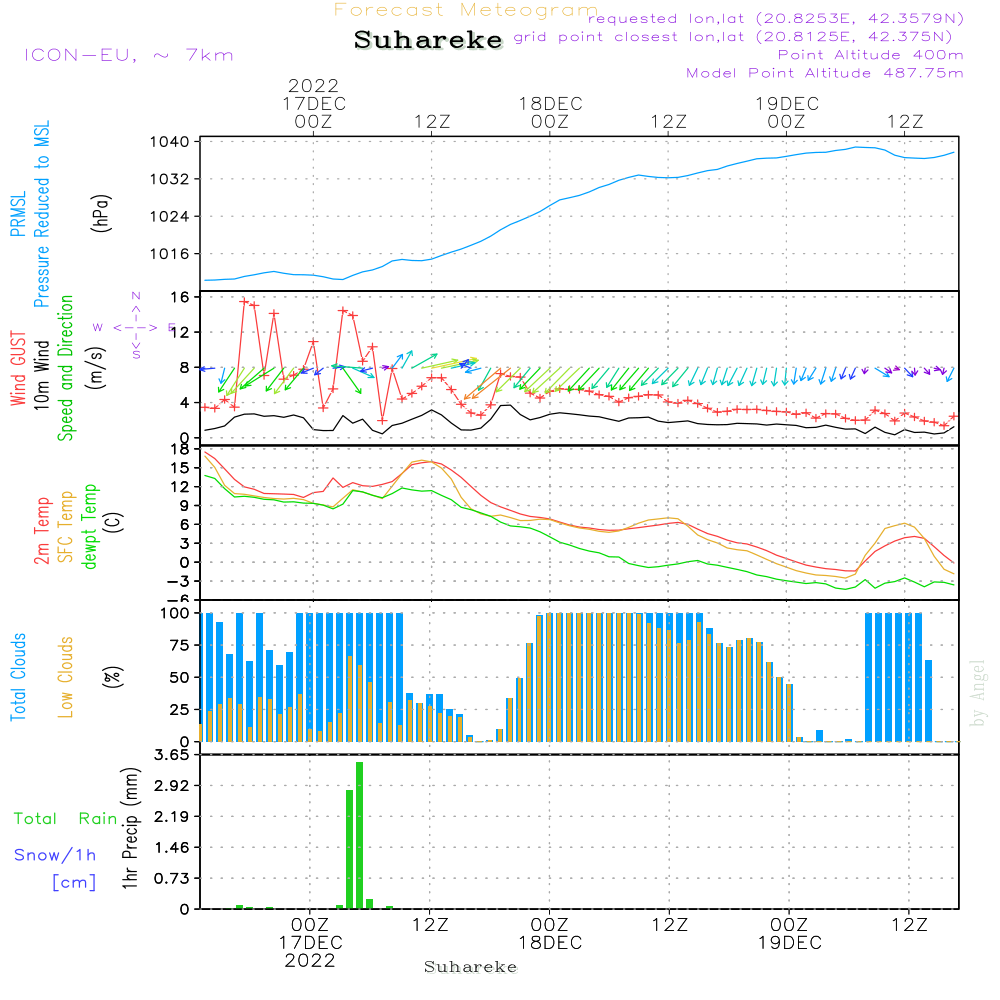Click "Model Point Altitude 487.75m" text
This screenshot has width=1000, height=1000.
pyautogui.click(x=825, y=73)
